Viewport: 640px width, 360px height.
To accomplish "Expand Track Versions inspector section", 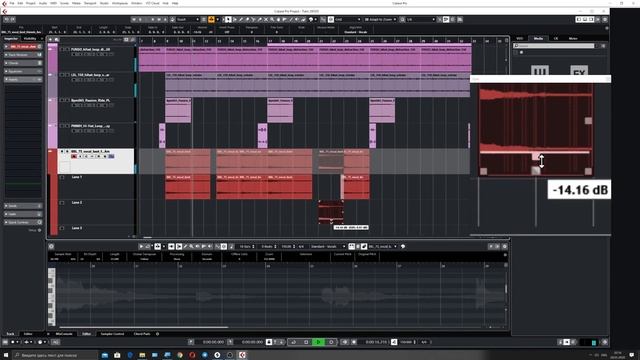I will (x=23, y=55).
